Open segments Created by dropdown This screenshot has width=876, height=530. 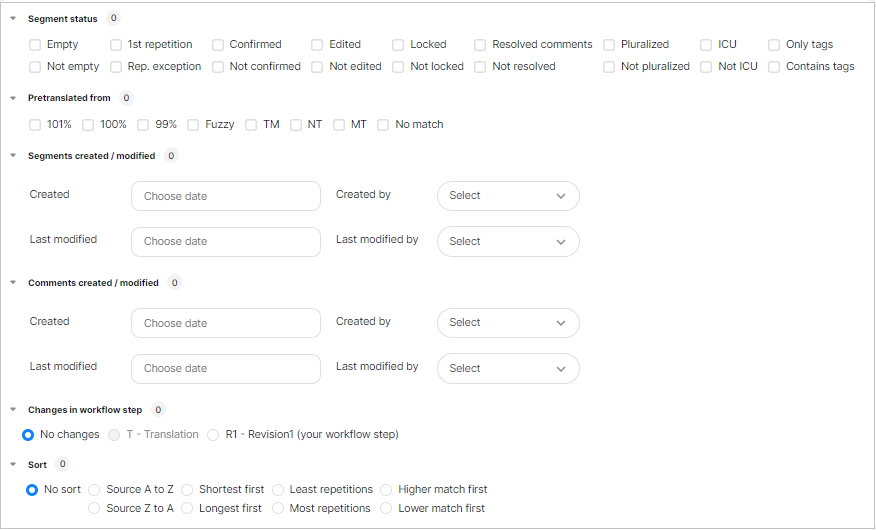coord(508,196)
